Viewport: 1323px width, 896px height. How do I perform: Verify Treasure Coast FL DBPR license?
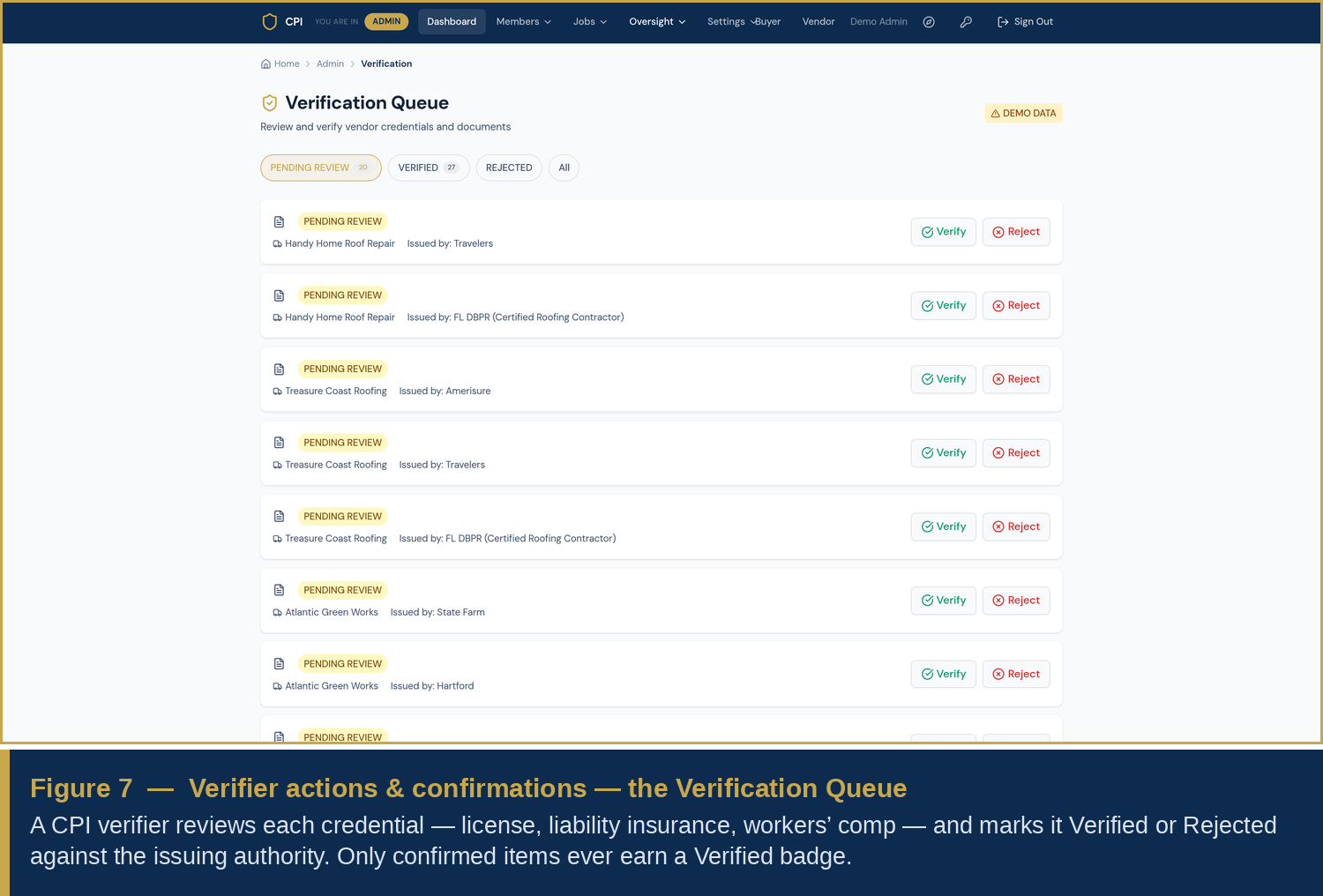[944, 526]
